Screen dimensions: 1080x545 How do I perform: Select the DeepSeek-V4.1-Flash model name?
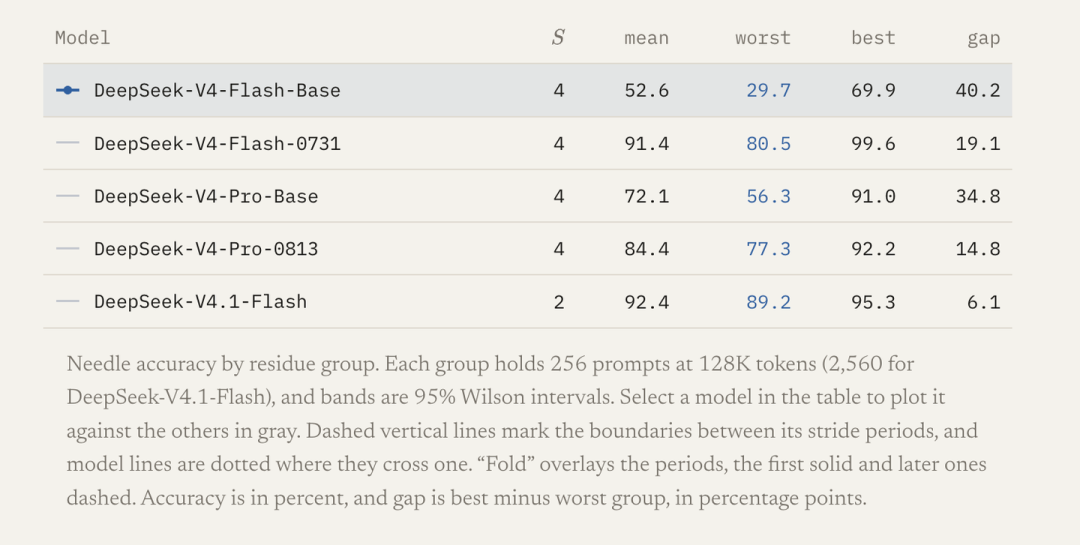(200, 302)
